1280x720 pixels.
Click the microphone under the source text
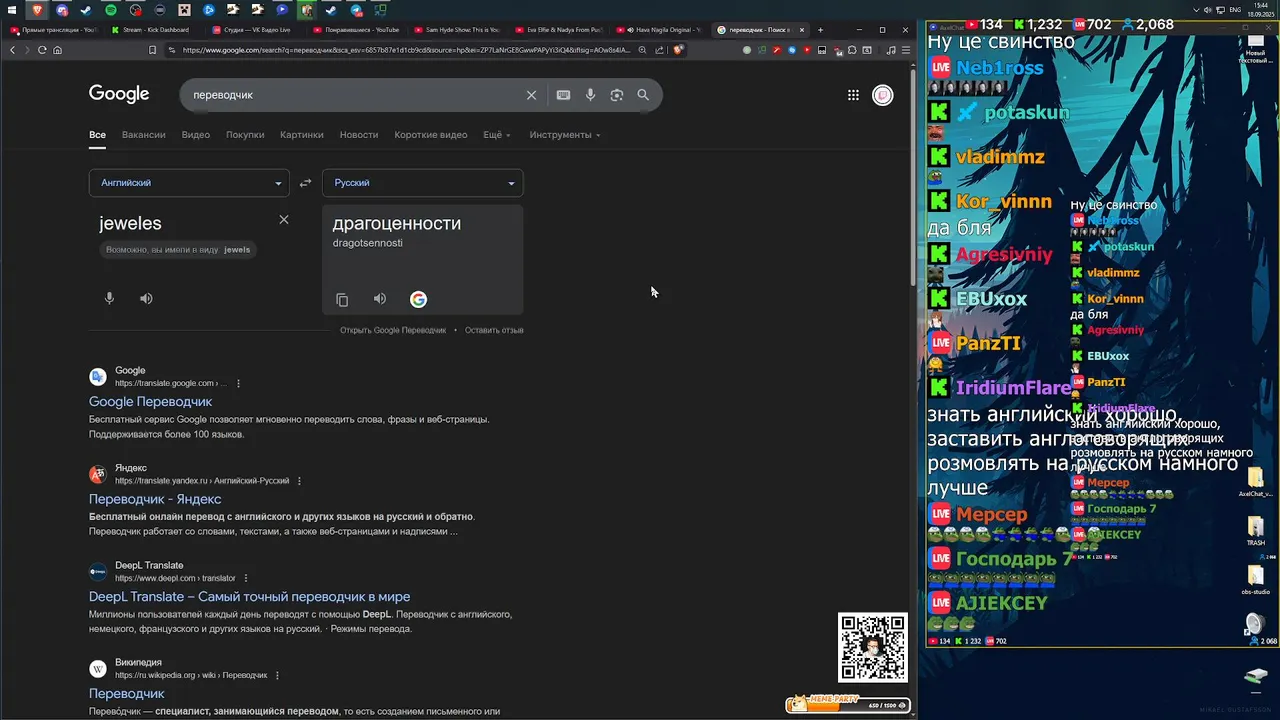pyautogui.click(x=110, y=298)
